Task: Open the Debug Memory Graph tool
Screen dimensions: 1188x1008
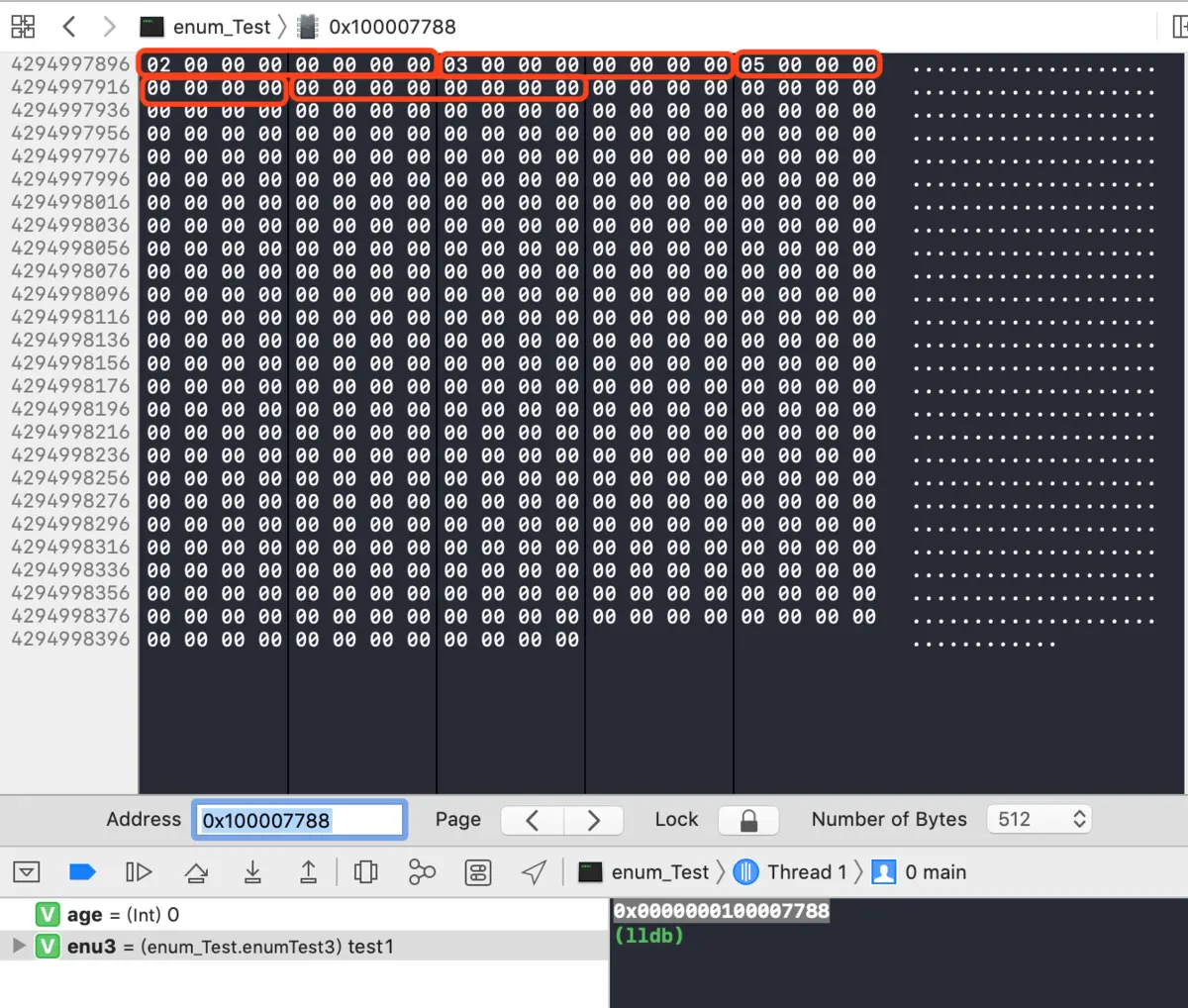Action: coord(423,871)
